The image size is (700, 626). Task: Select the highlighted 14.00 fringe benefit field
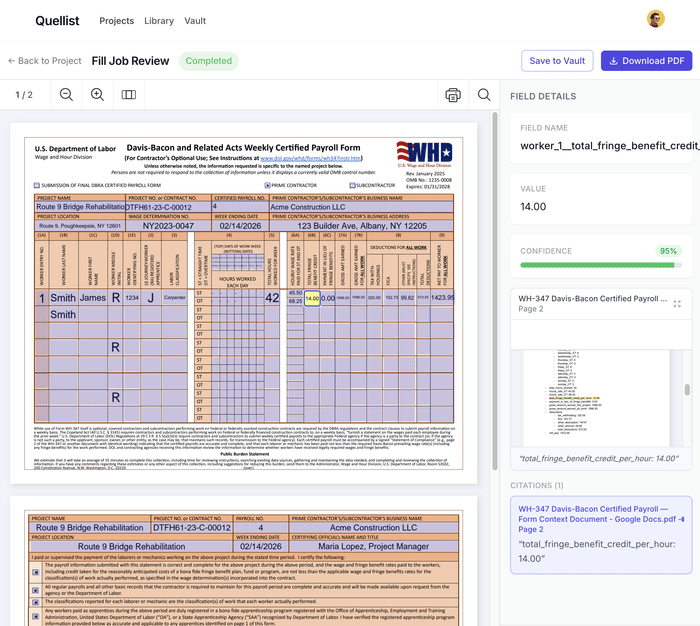[312, 298]
